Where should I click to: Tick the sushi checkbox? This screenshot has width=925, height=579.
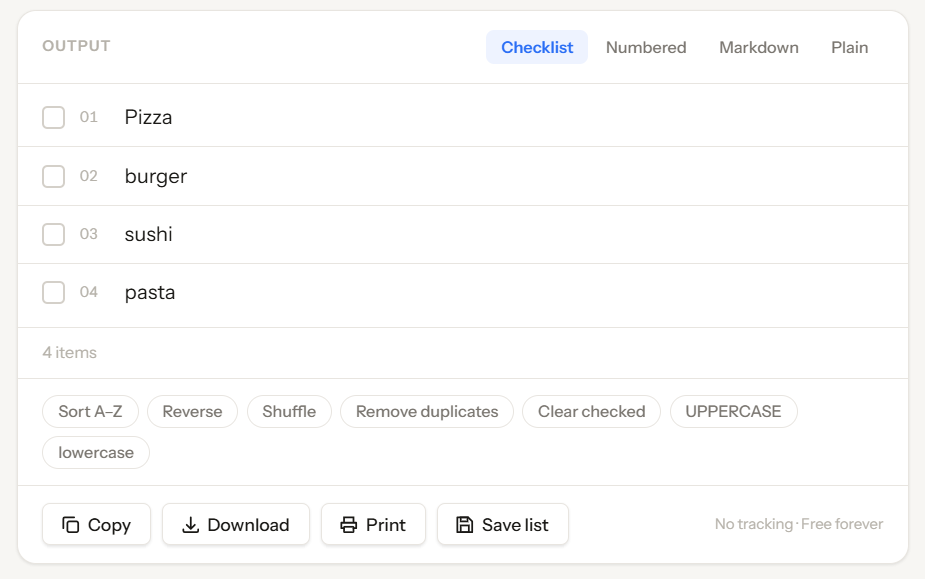click(x=54, y=234)
